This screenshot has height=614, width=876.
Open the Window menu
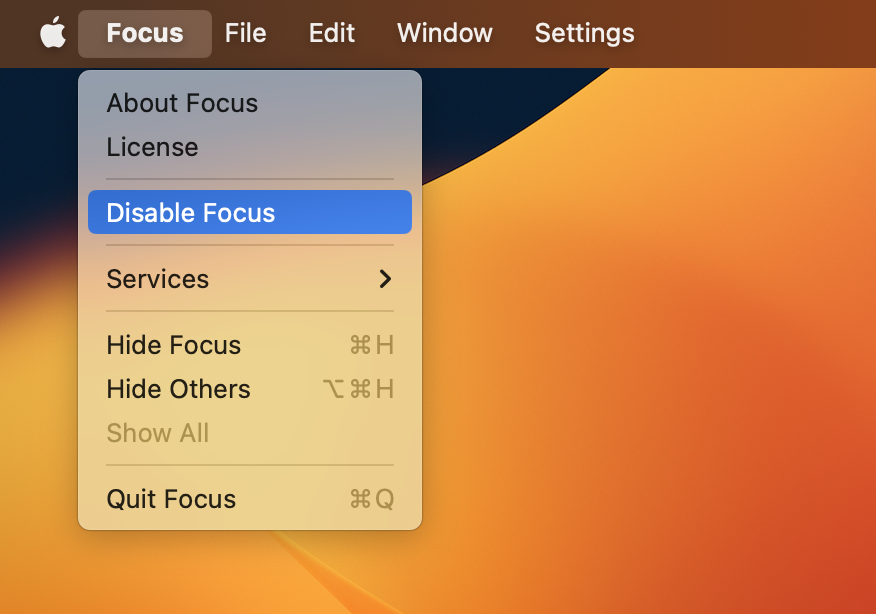tap(445, 33)
